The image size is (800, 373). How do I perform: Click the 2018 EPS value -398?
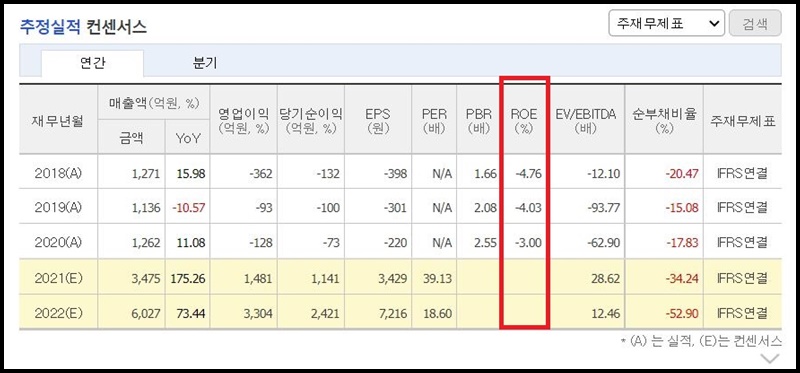(395, 173)
